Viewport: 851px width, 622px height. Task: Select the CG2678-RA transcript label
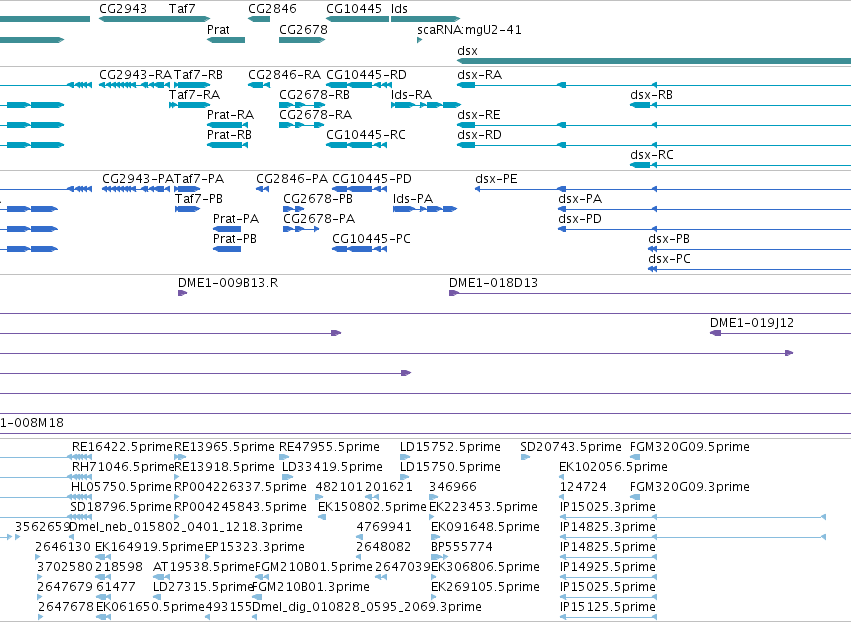point(315,115)
